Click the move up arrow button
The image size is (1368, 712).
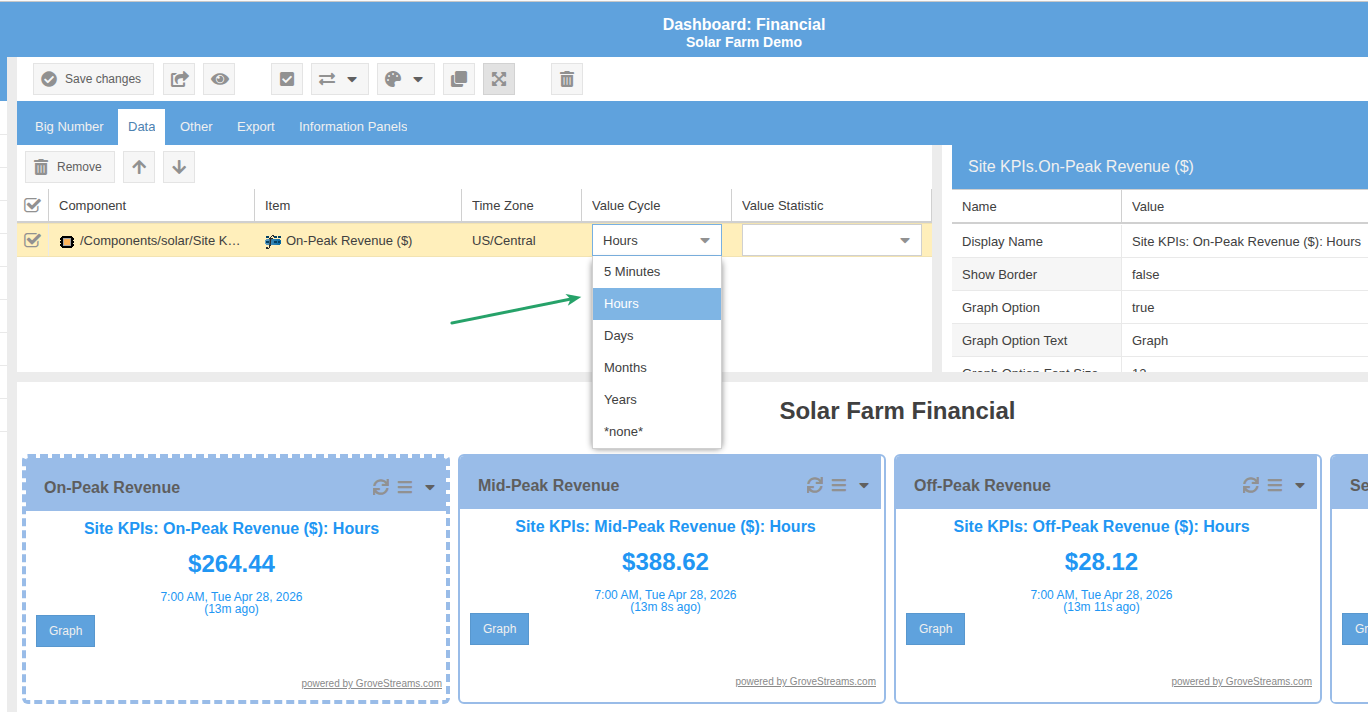tap(139, 167)
